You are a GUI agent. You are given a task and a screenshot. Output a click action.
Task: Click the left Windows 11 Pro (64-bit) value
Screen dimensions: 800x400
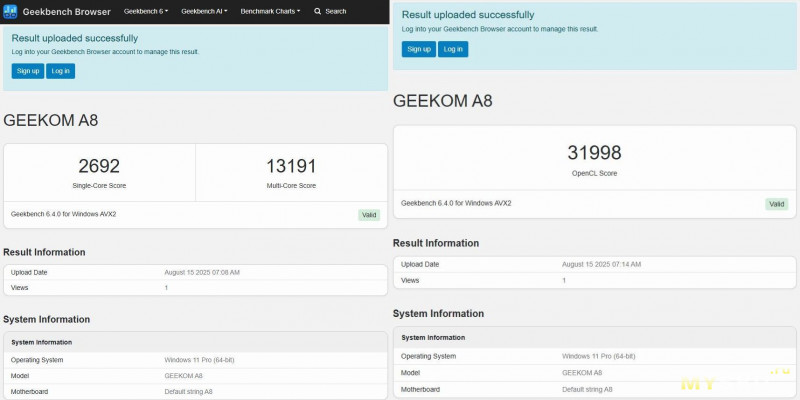(199, 360)
